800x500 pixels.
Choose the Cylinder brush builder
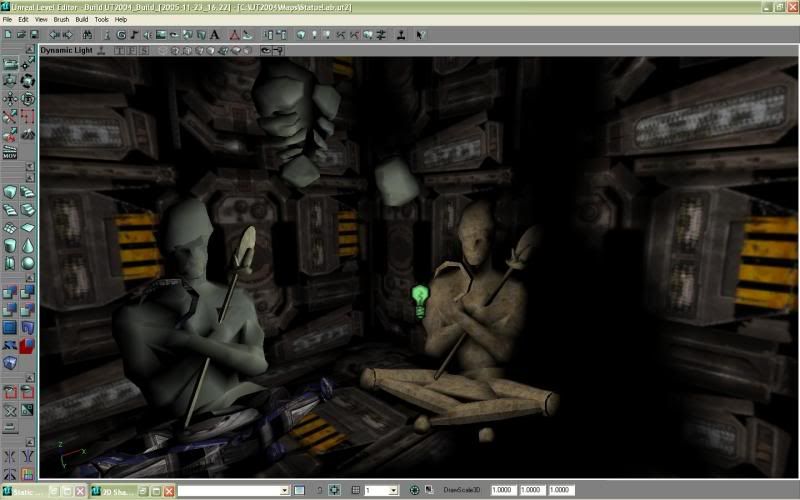tap(10, 245)
